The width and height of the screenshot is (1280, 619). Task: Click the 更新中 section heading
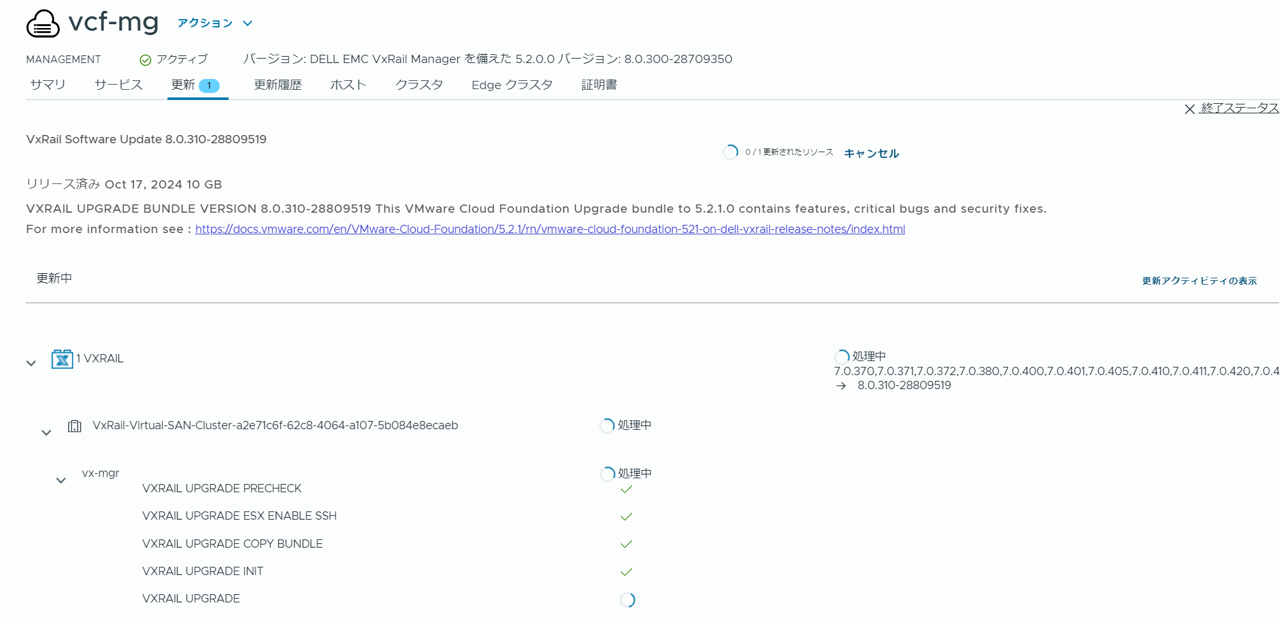tap(54, 278)
